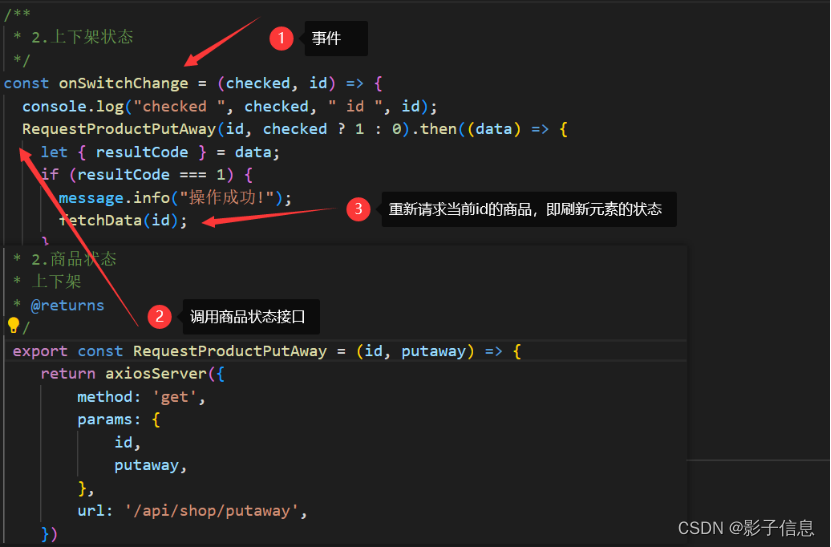Click the url property key
The image size is (831, 547).
click(x=91, y=511)
